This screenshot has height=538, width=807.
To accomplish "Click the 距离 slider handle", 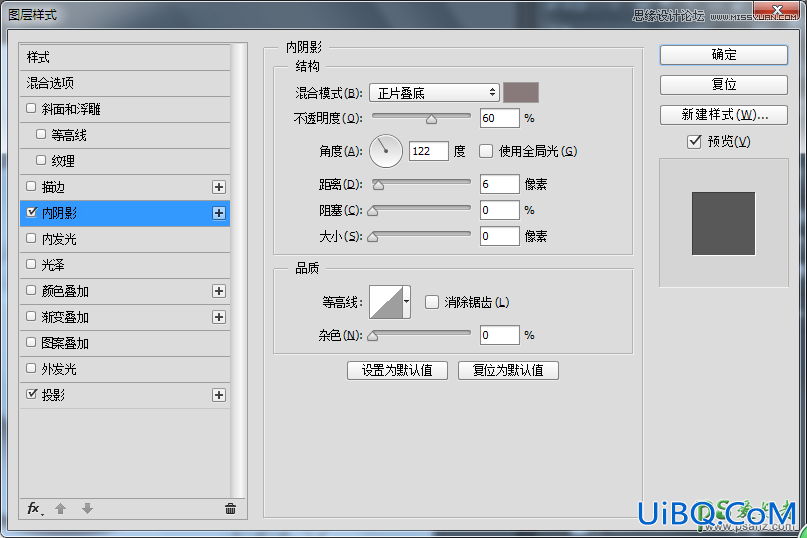I will 378,185.
